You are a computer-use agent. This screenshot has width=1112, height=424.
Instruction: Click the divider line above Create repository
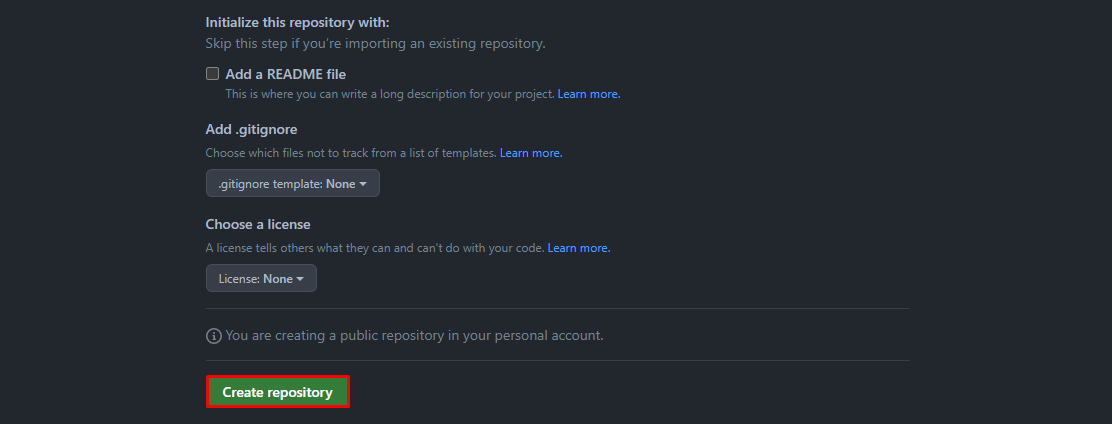click(557, 360)
